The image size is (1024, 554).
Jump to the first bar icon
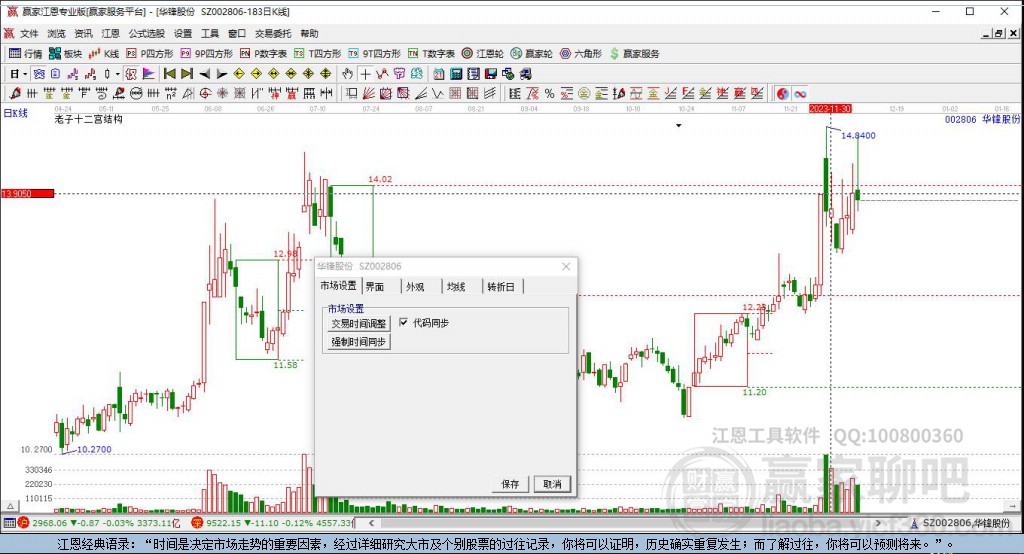pyautogui.click(x=170, y=74)
